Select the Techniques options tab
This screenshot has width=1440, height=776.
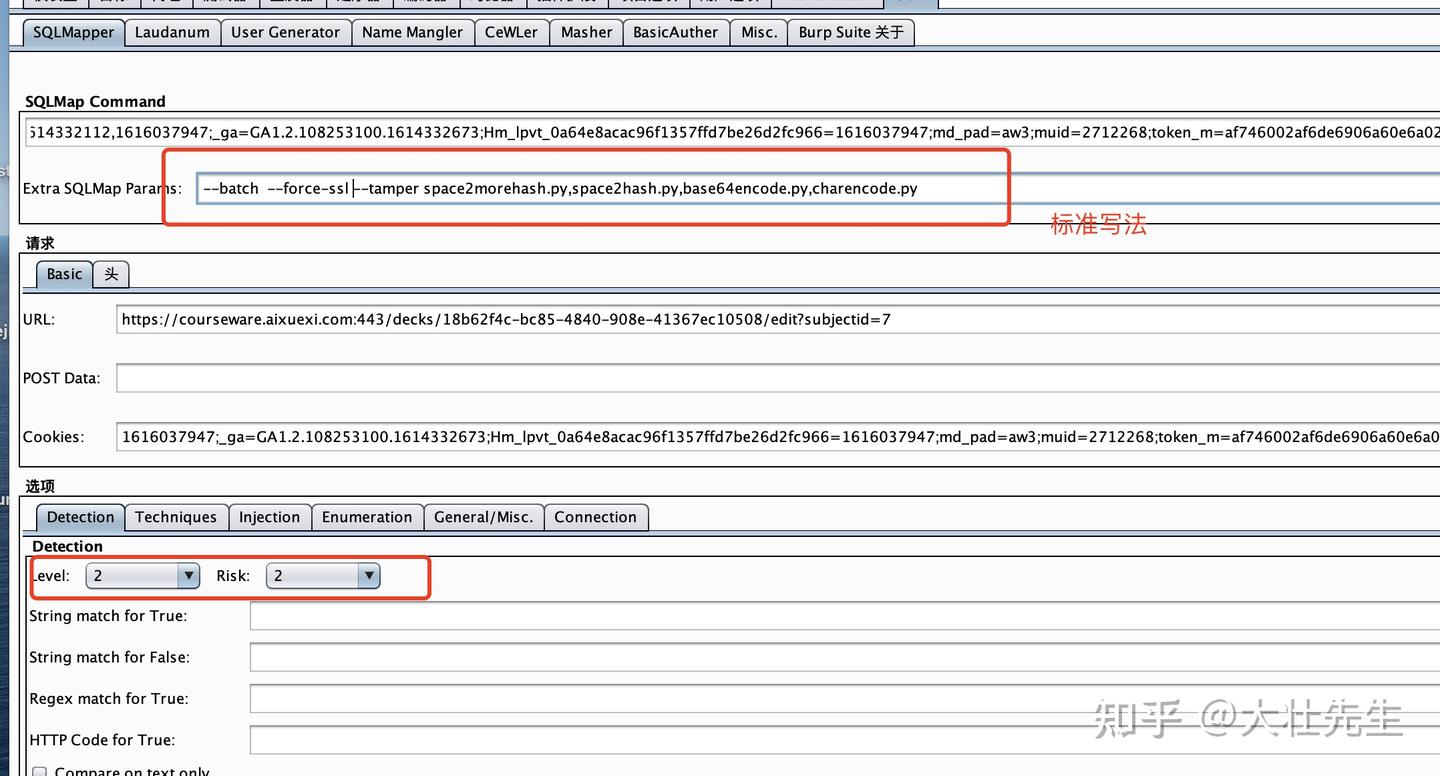pyautogui.click(x=176, y=517)
